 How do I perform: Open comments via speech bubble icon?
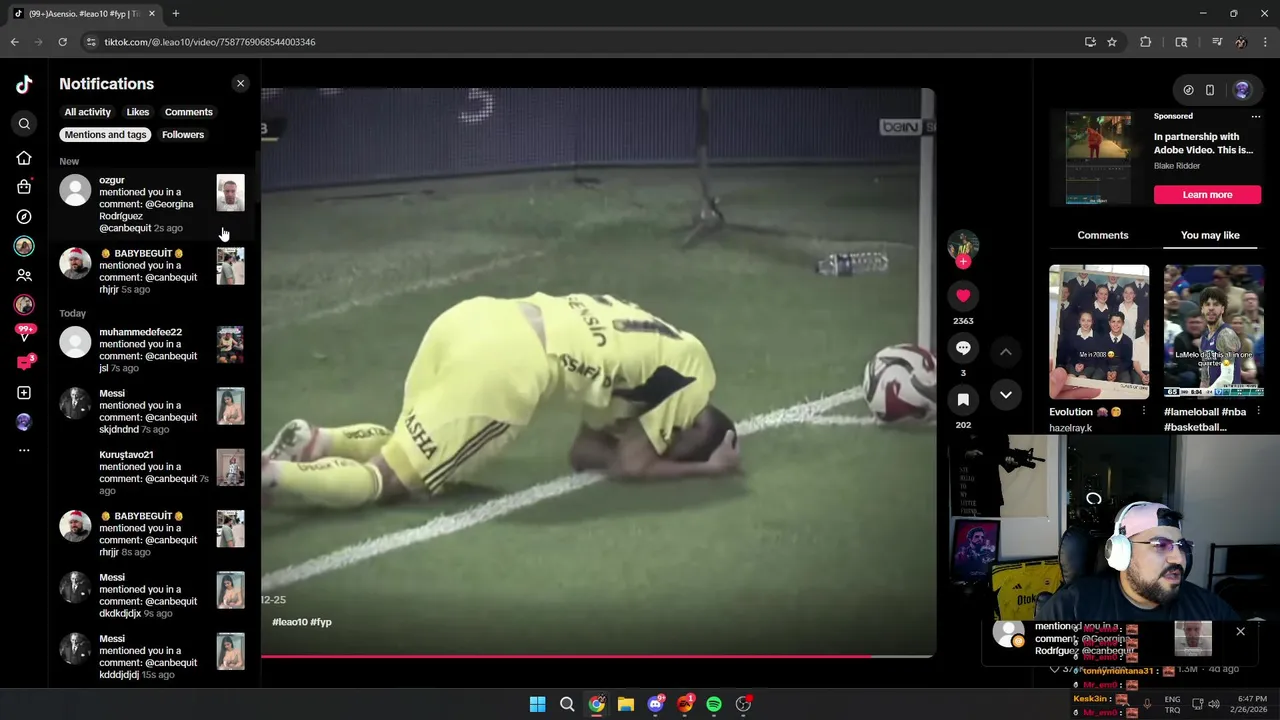963,348
